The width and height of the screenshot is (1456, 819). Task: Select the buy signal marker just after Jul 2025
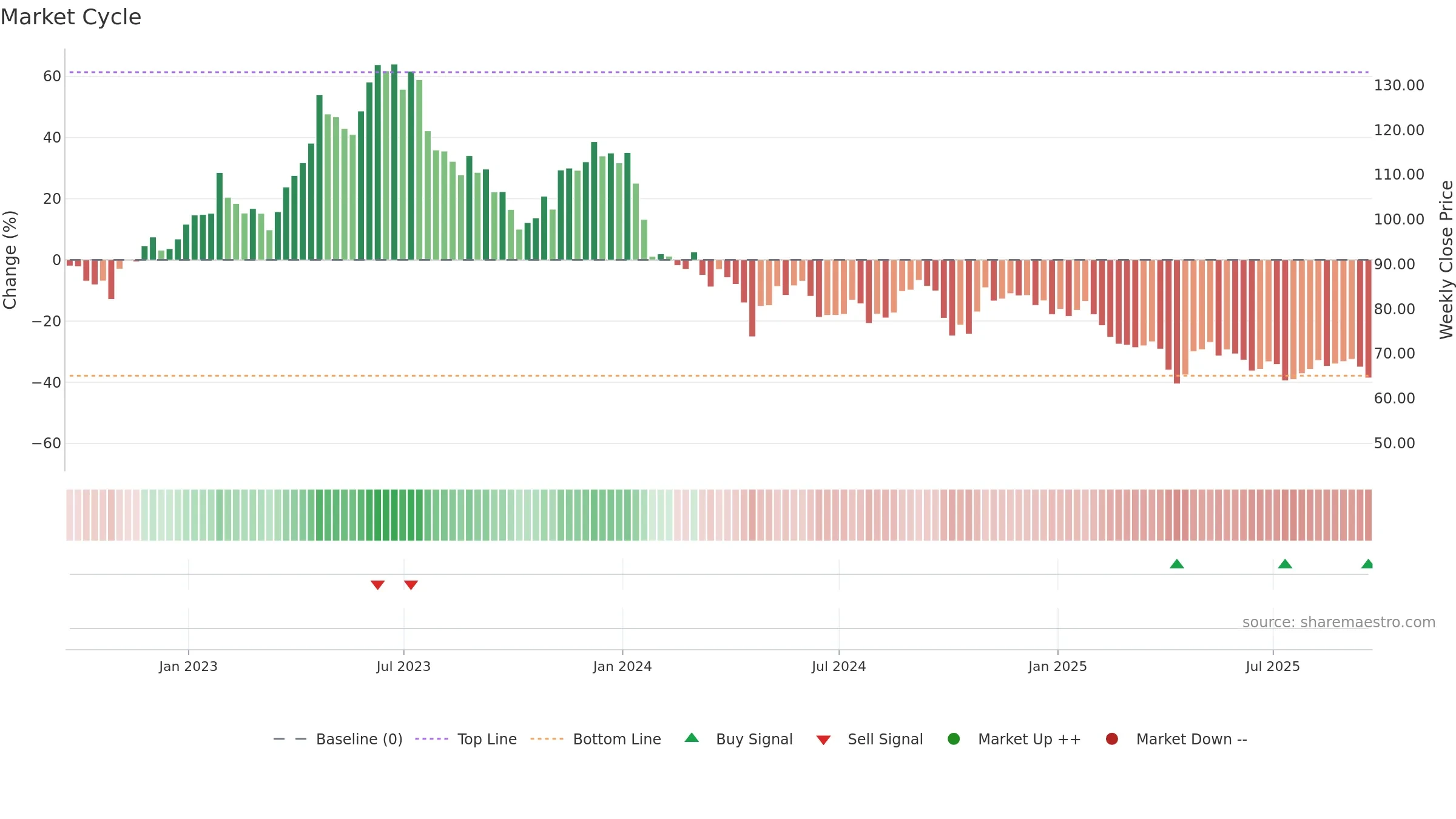[1285, 564]
